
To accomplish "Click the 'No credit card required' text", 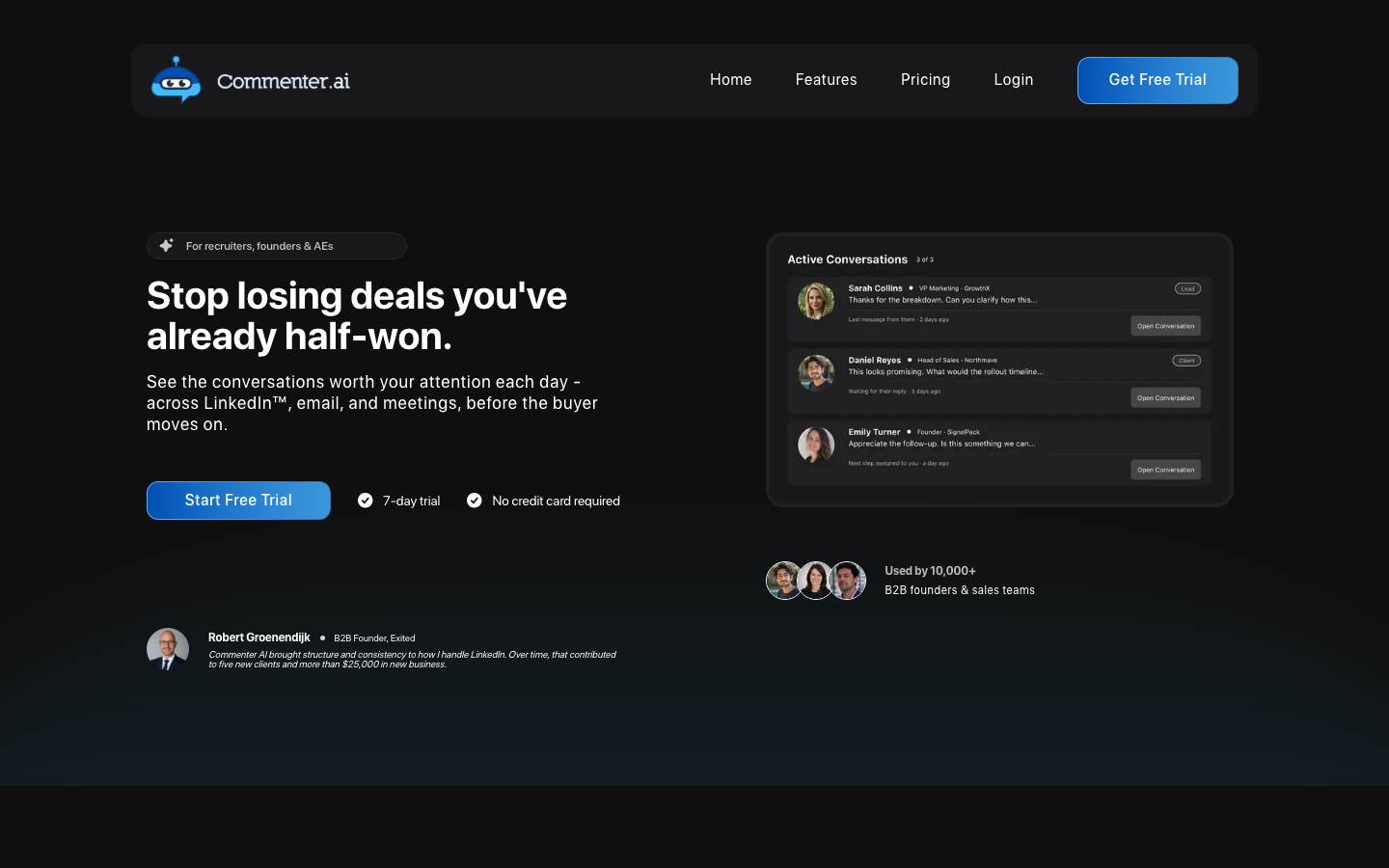I will pyautogui.click(x=556, y=501).
